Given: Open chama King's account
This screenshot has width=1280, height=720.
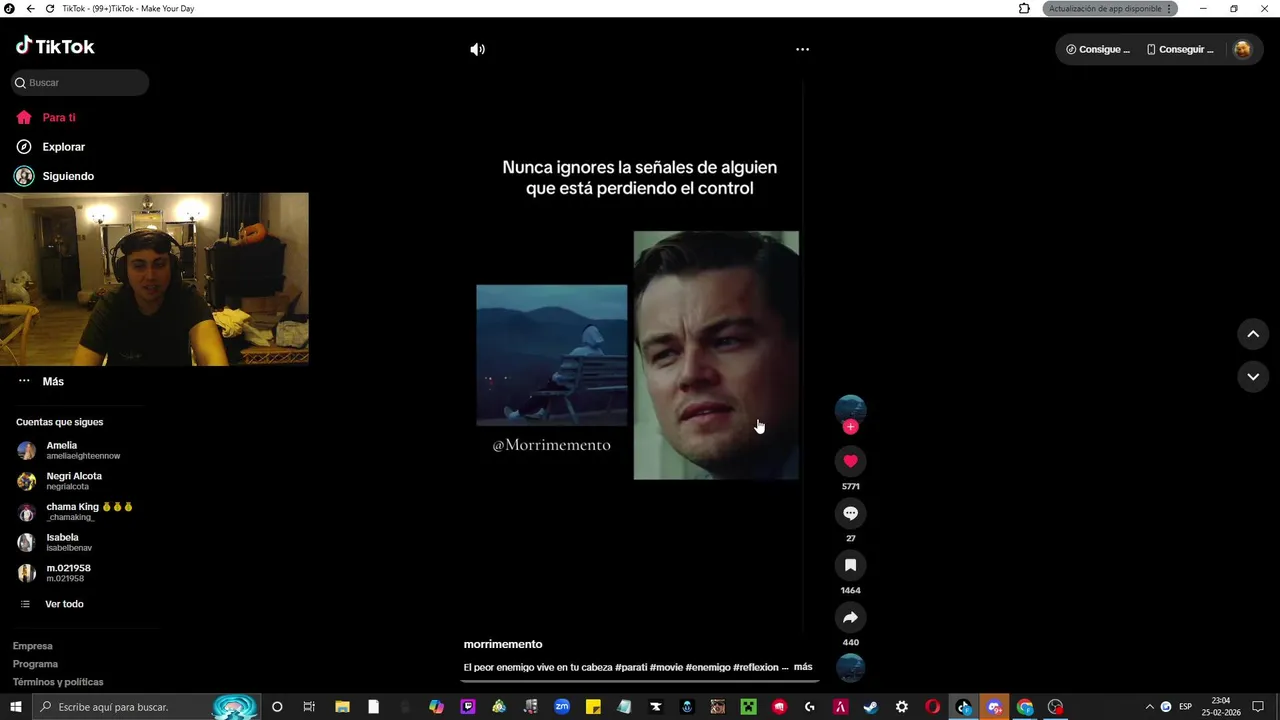Looking at the screenshot, I should 75,512.
